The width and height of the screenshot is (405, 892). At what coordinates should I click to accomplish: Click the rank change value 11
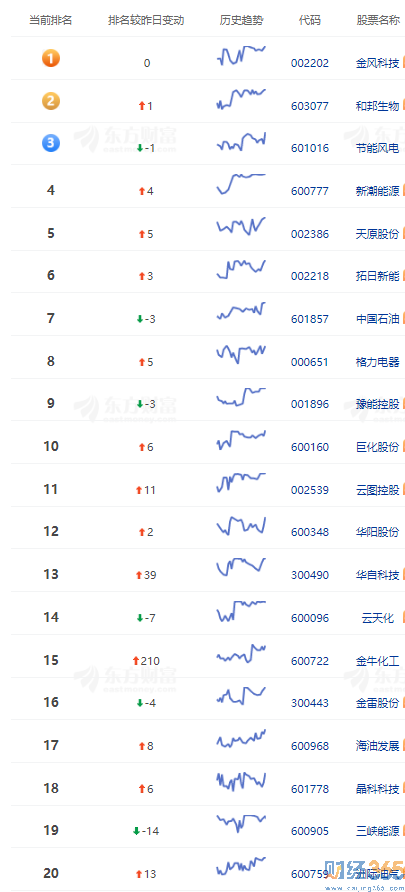tap(150, 490)
